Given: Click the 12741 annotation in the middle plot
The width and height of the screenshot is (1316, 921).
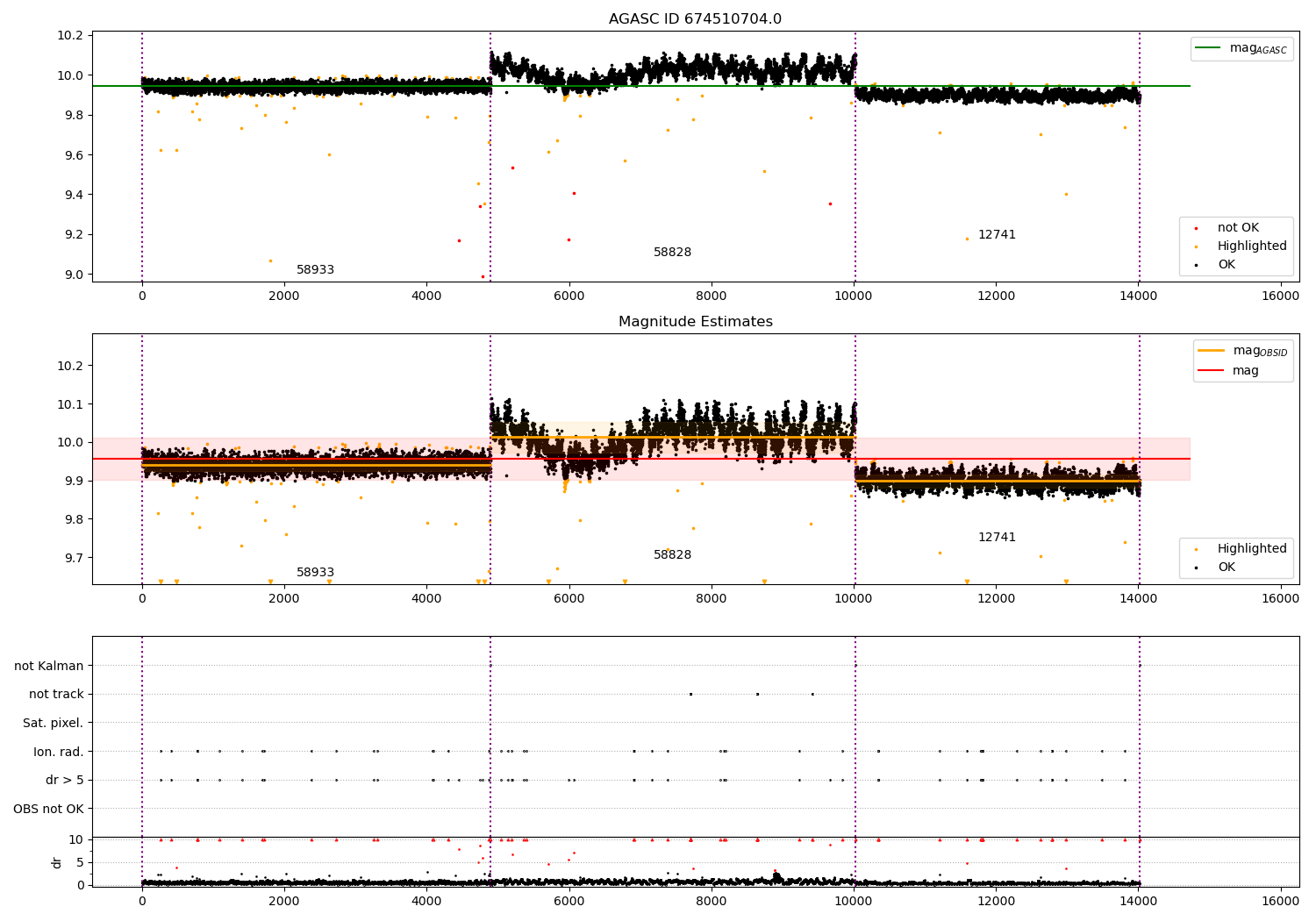Looking at the screenshot, I should click(997, 538).
